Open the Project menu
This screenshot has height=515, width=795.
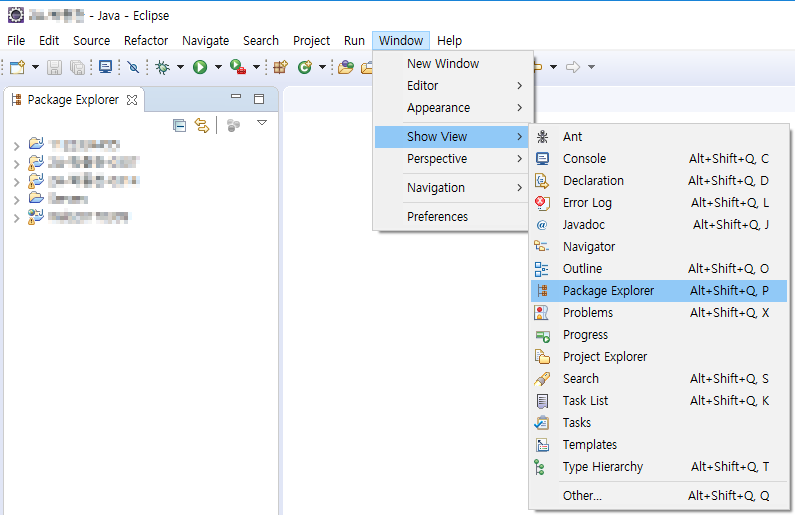[311, 41]
